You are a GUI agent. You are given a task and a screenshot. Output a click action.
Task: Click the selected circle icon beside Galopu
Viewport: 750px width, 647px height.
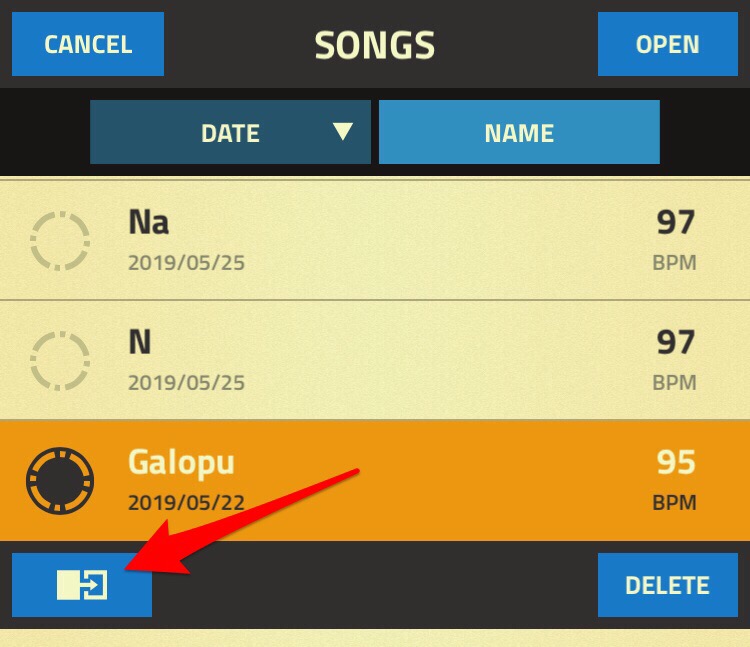(60, 481)
